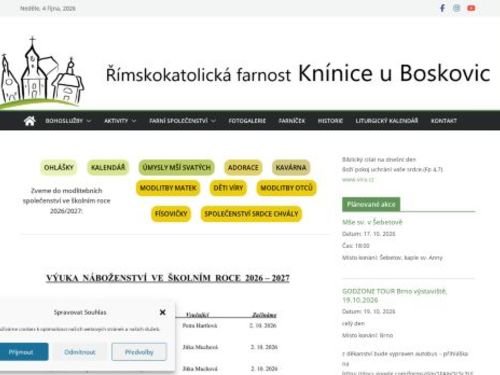The height and width of the screenshot is (375, 500).
Task: Click the Spravovat Souhlas dialog title
Action: 80,312
